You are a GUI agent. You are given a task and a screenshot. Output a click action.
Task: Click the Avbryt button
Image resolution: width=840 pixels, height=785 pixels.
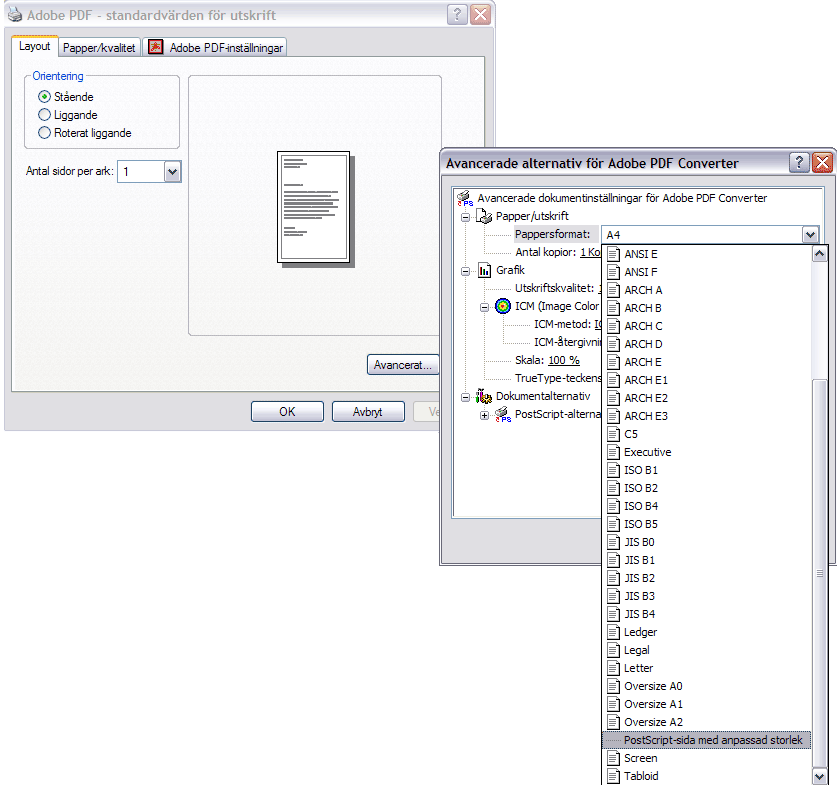pos(368,412)
